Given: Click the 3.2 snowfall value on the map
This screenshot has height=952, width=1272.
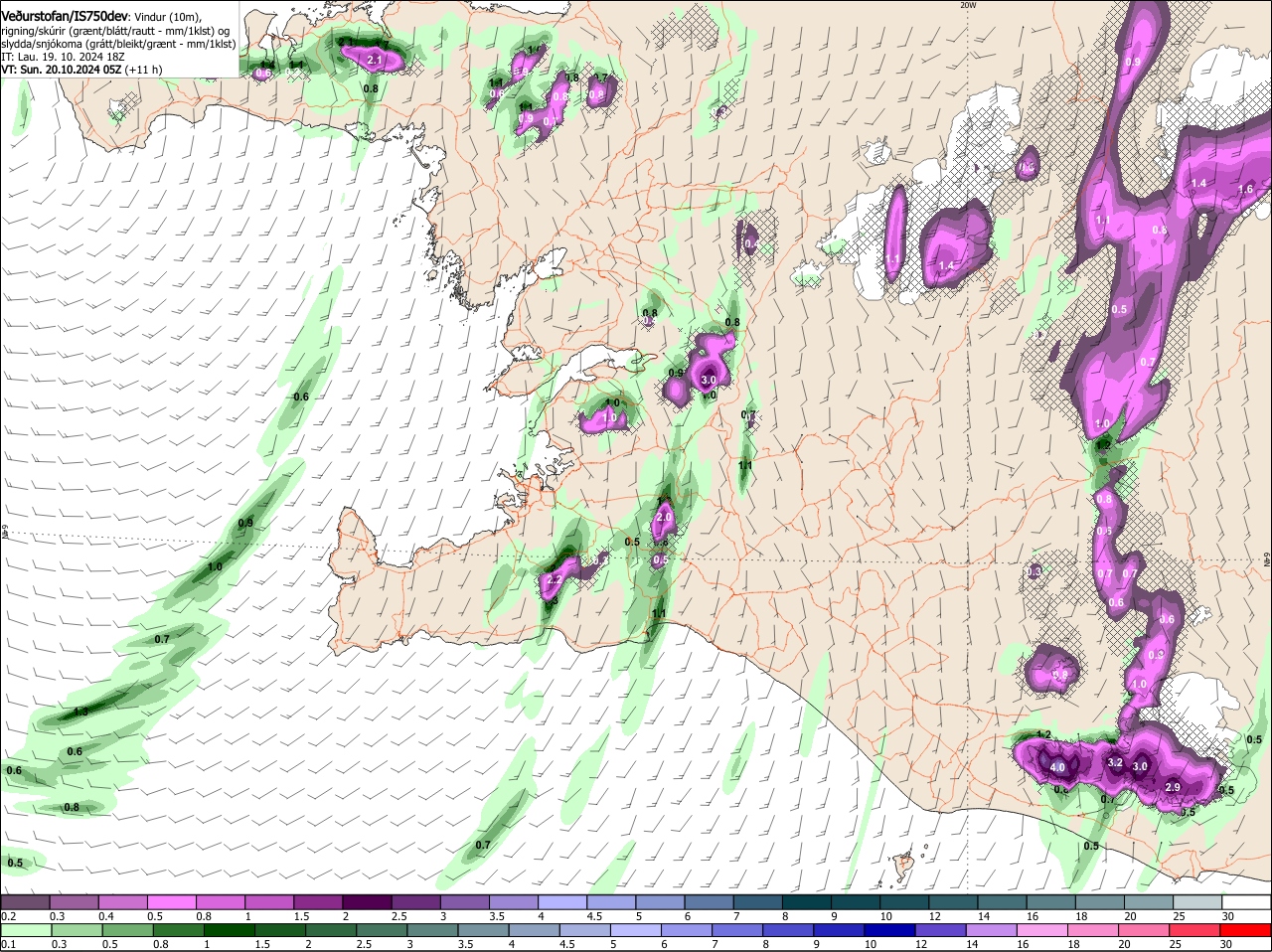Looking at the screenshot, I should (x=1115, y=763).
